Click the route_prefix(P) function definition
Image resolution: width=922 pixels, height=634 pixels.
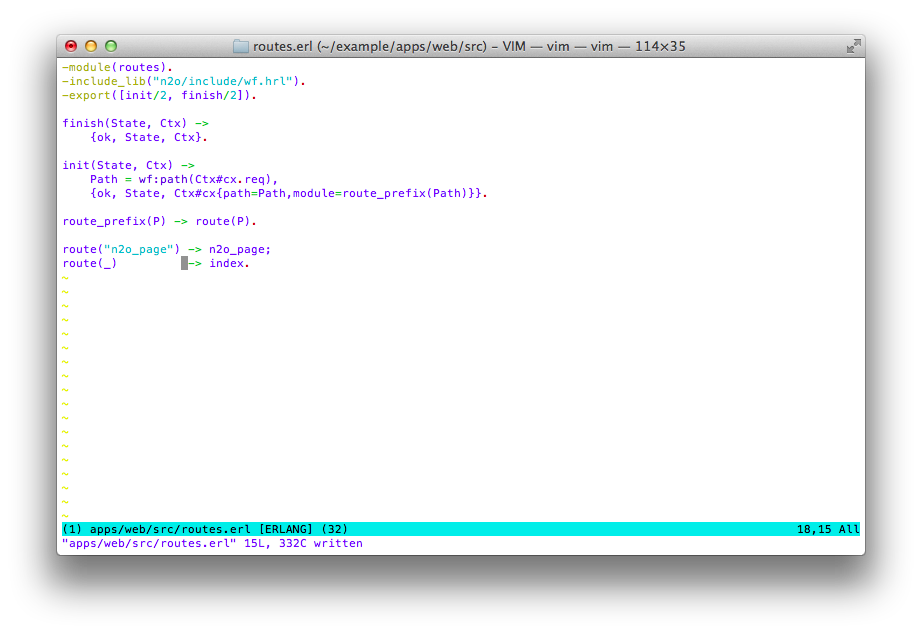click(x=114, y=221)
